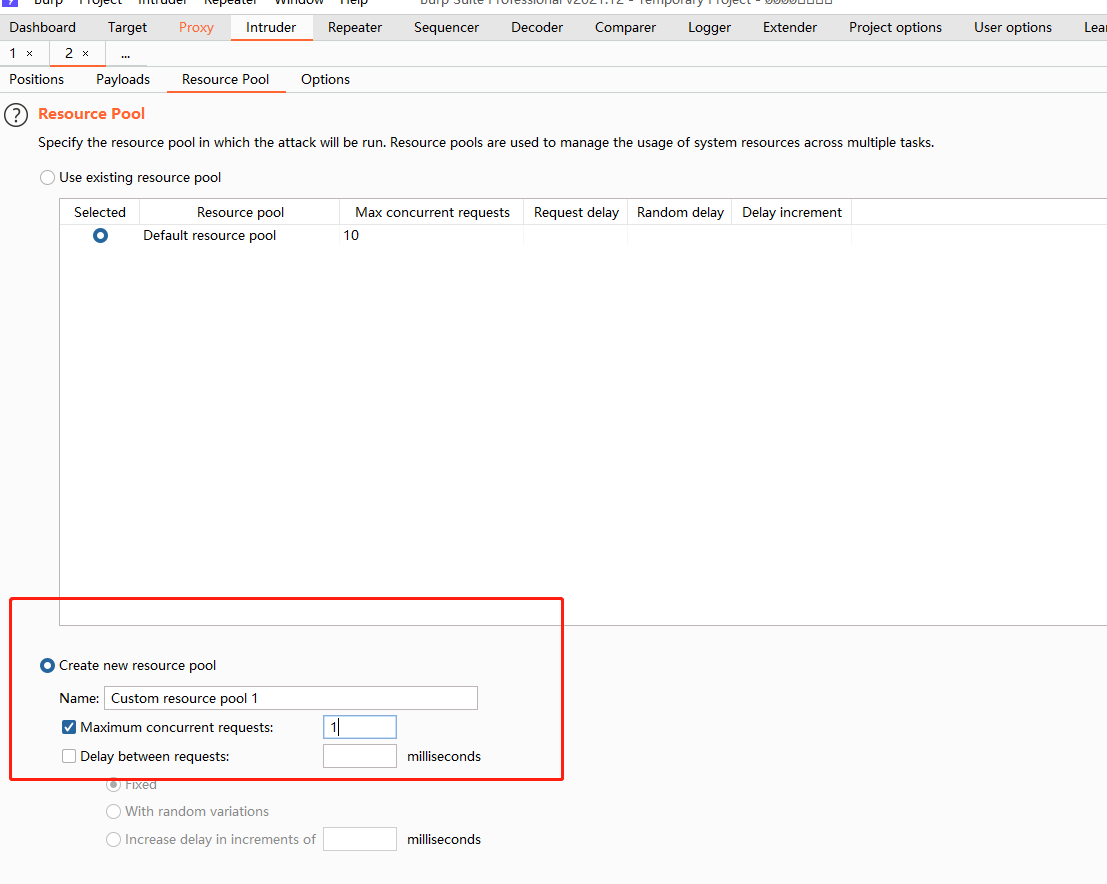Open the Sequencer tab
This screenshot has width=1107, height=884.
coord(446,28)
